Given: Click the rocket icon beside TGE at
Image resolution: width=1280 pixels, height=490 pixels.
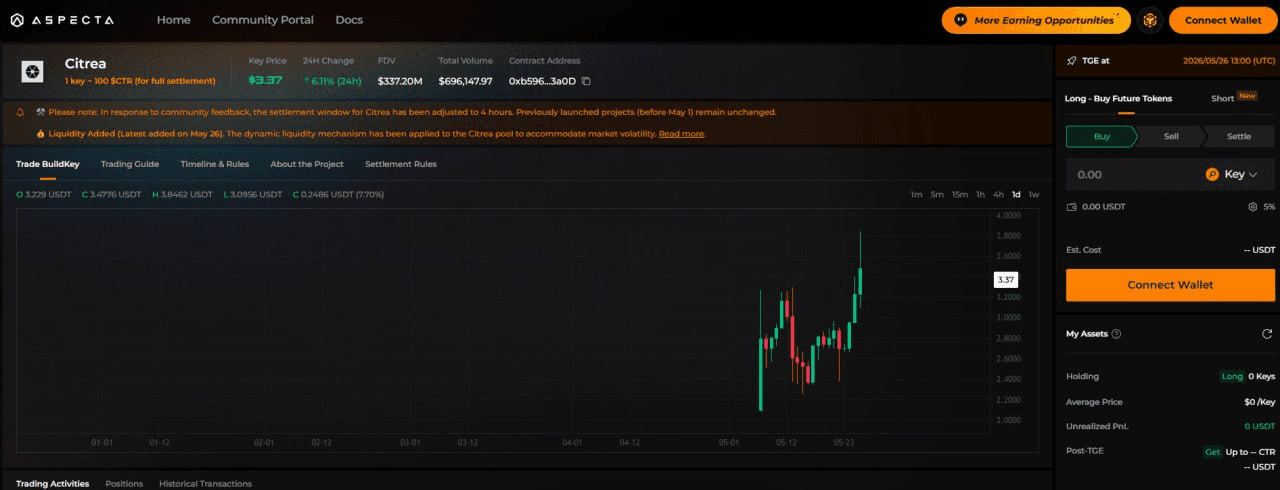Looking at the screenshot, I should point(1072,60).
